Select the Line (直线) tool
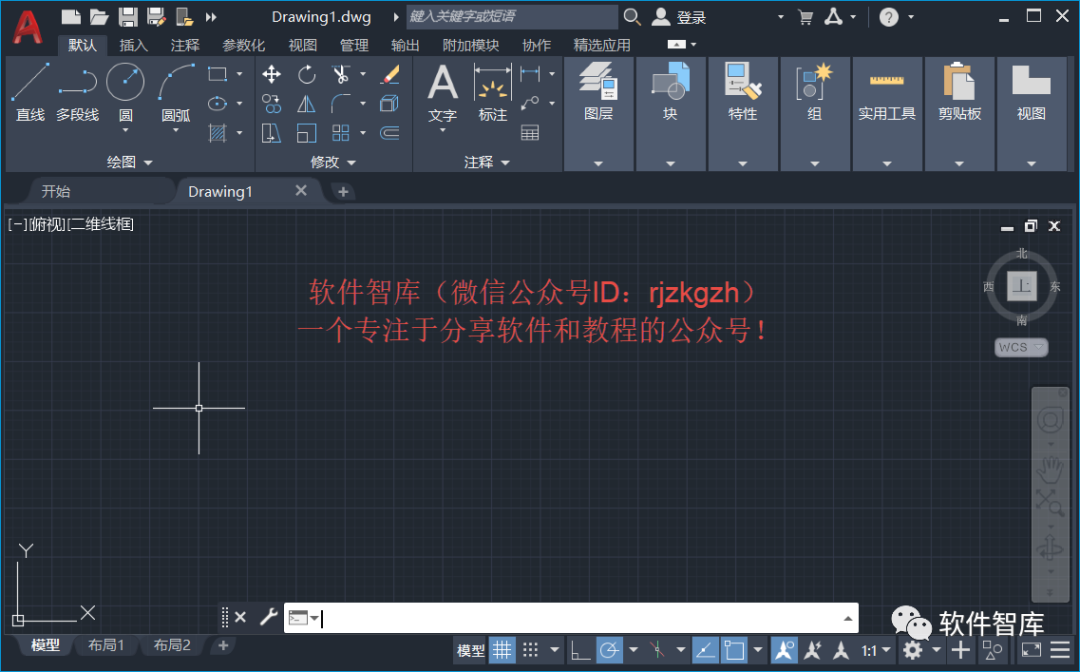This screenshot has height=672, width=1080. point(30,92)
